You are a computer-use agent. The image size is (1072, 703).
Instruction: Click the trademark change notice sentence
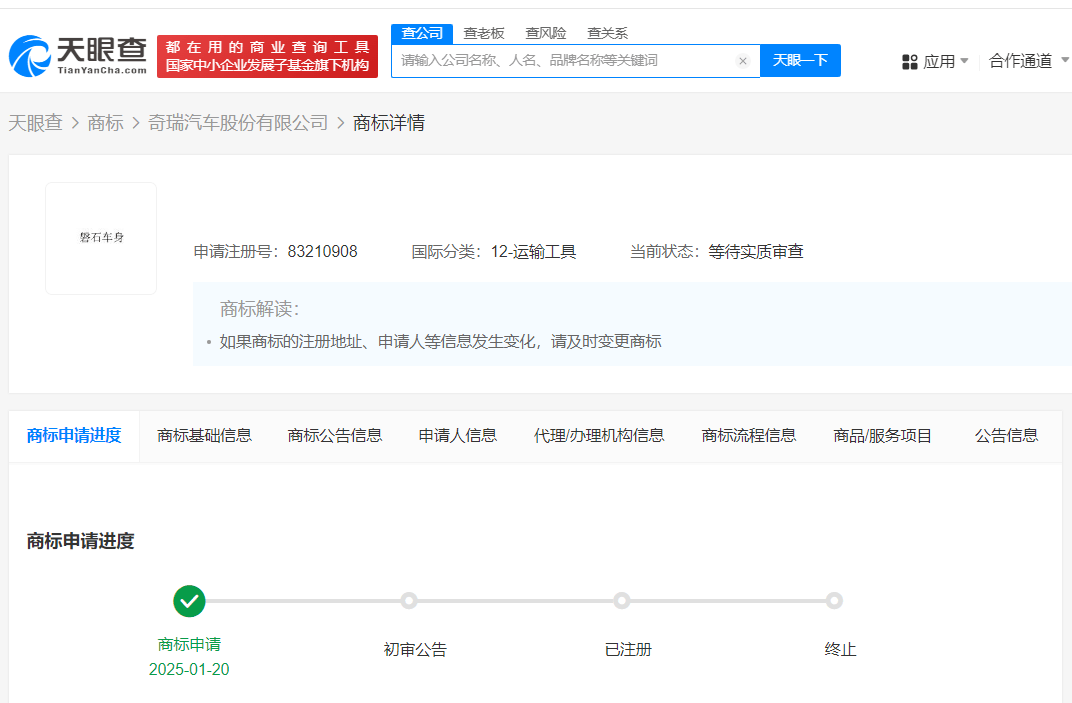pyautogui.click(x=440, y=341)
